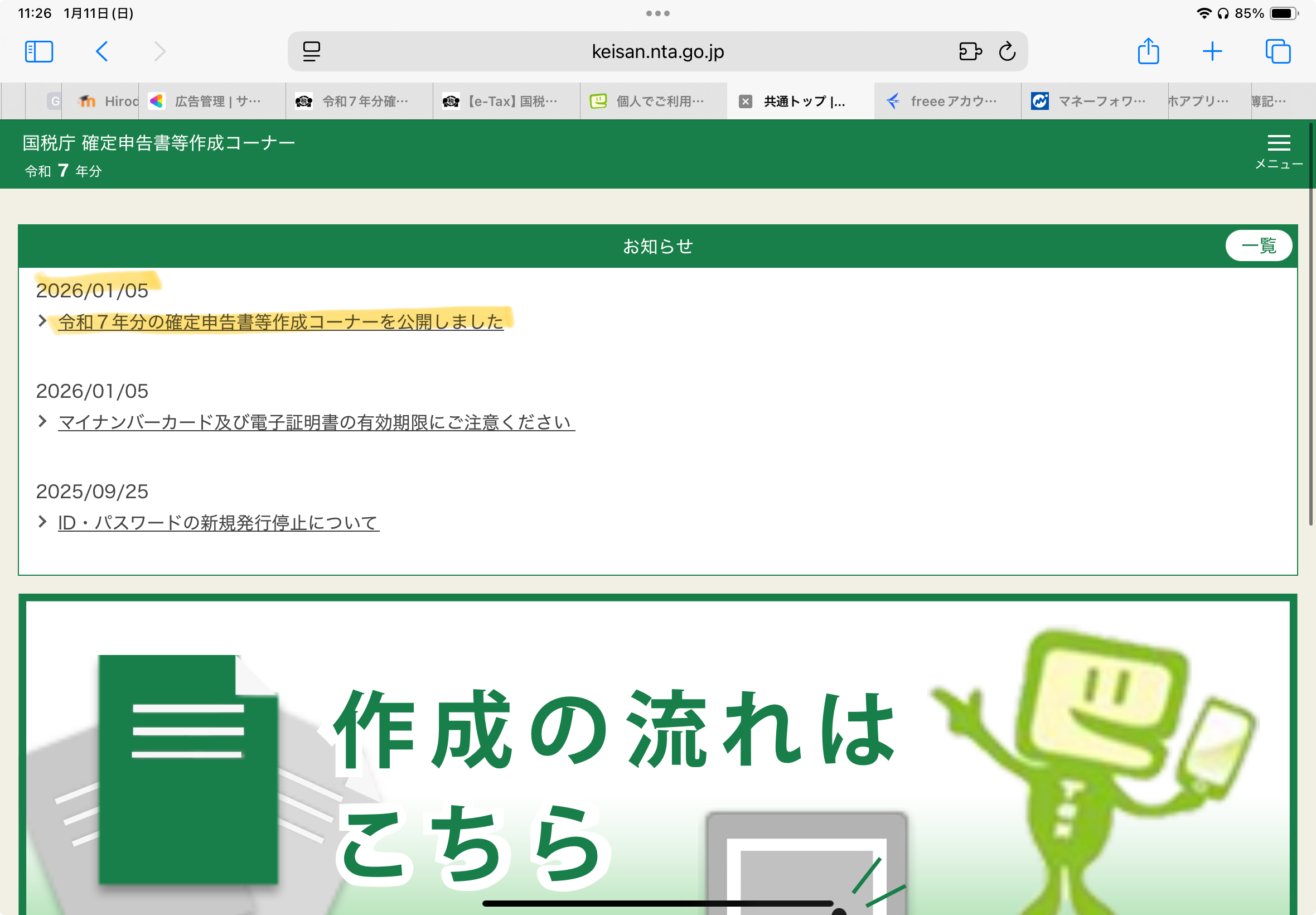This screenshot has width=1316, height=915.
Task: Open the share sheet icon
Action: point(1148,51)
